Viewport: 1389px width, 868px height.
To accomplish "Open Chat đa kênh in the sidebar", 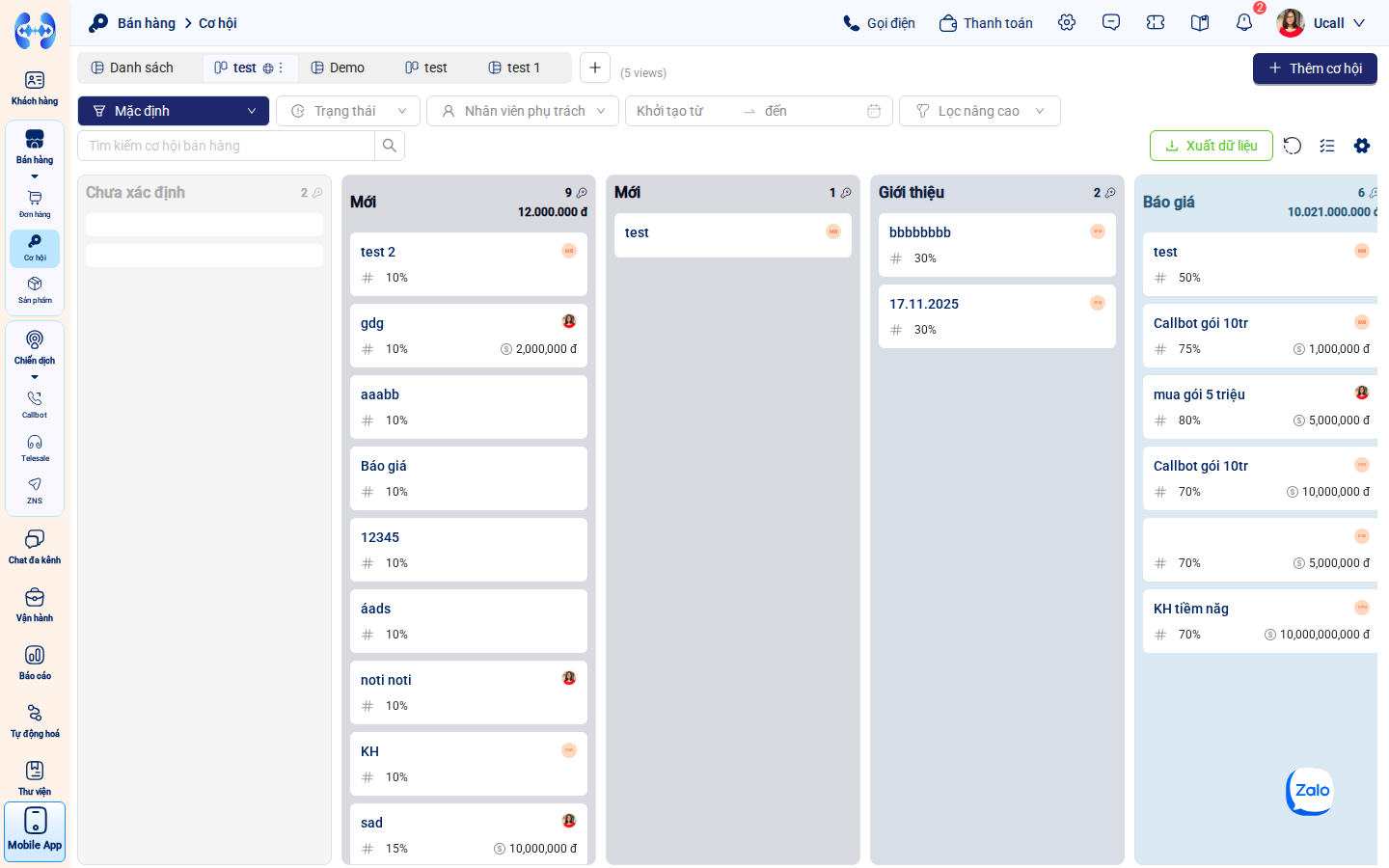I will pos(35,547).
